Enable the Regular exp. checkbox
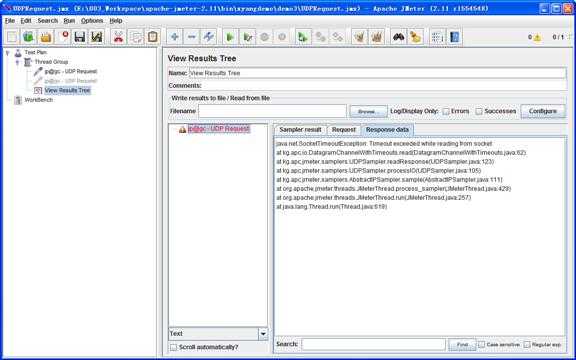Screen dimensions: 576x360 click(x=527, y=345)
